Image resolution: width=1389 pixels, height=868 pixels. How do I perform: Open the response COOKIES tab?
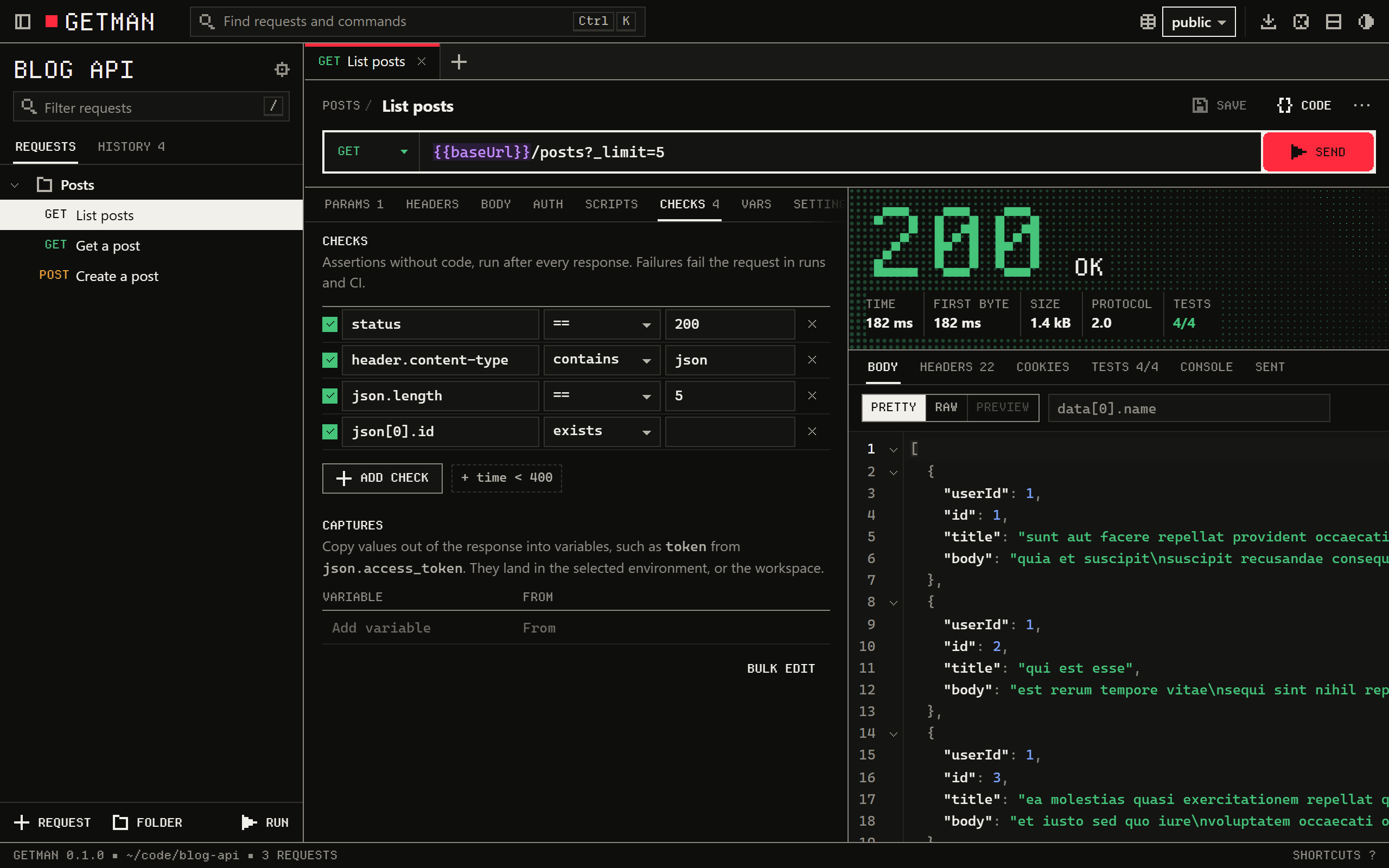(x=1042, y=367)
